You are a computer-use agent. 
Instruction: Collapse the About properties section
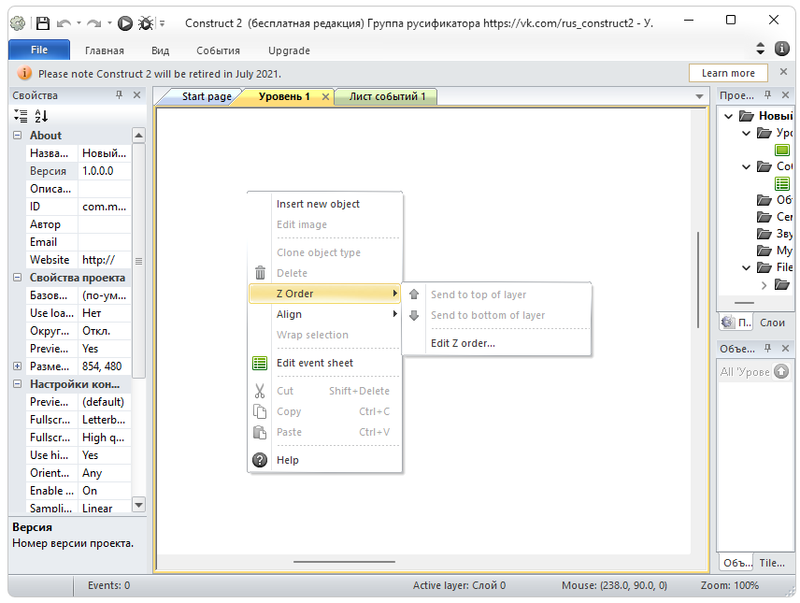[17, 135]
